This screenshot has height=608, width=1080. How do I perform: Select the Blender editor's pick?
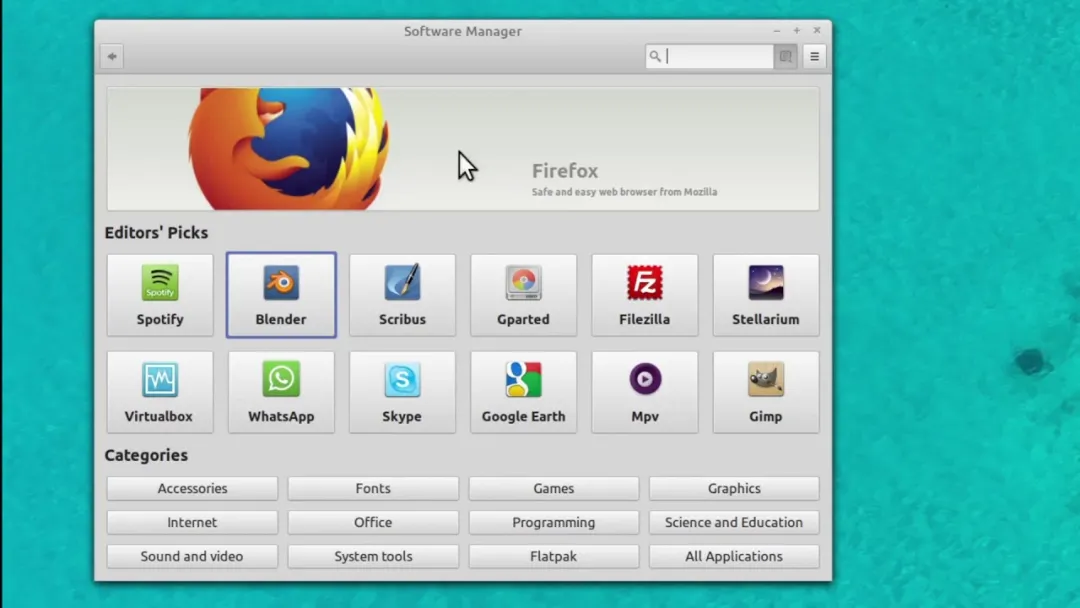(281, 295)
